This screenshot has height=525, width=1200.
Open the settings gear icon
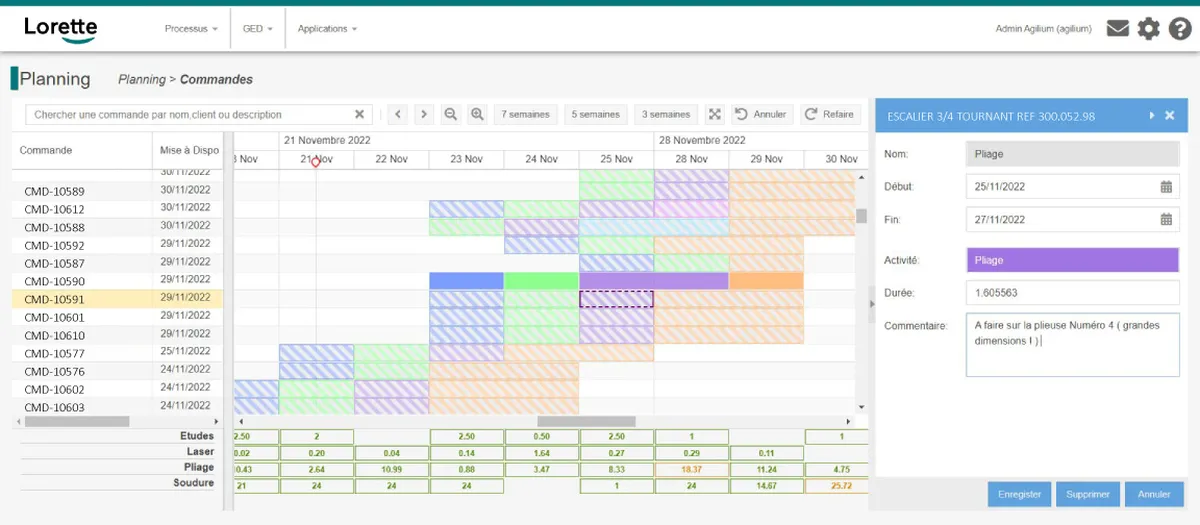point(1149,29)
